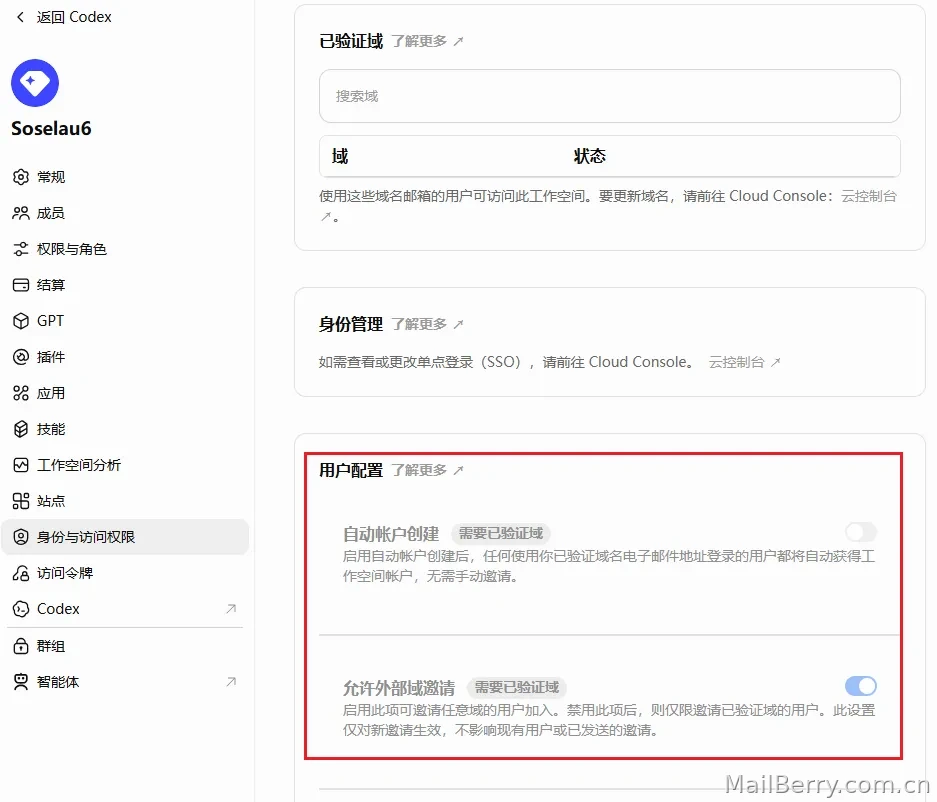
Task: Click the 结算 credit card icon
Action: pos(21,285)
